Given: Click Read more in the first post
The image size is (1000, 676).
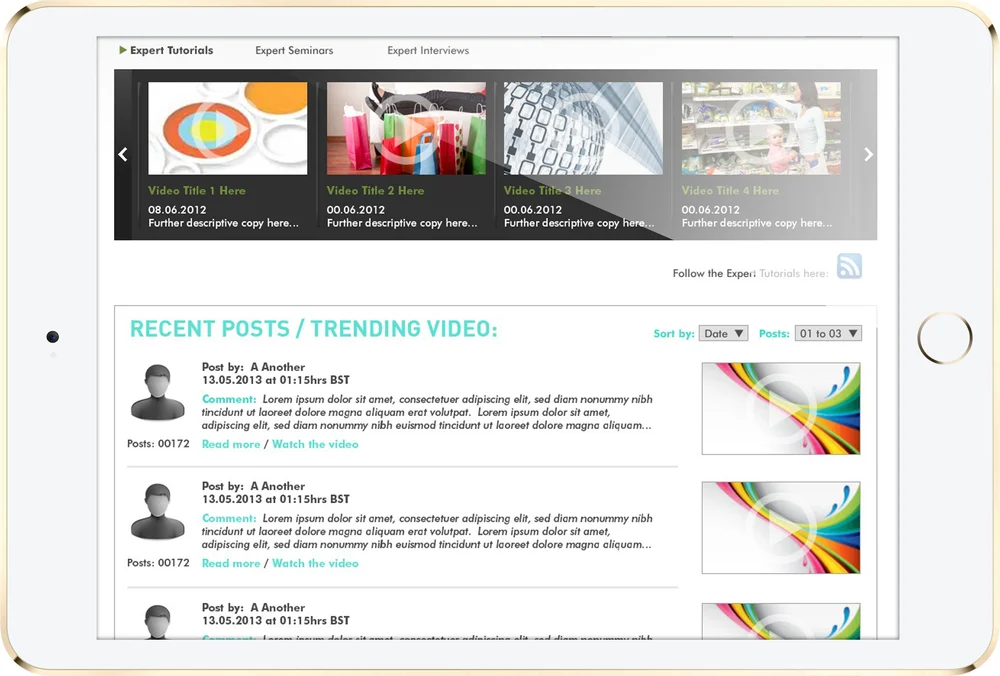Looking at the screenshot, I should point(231,445).
